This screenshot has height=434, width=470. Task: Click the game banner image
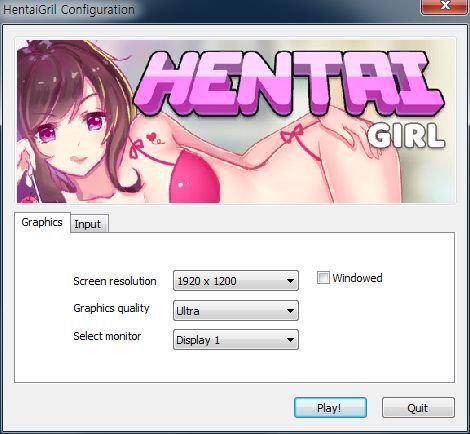[x=236, y=121]
